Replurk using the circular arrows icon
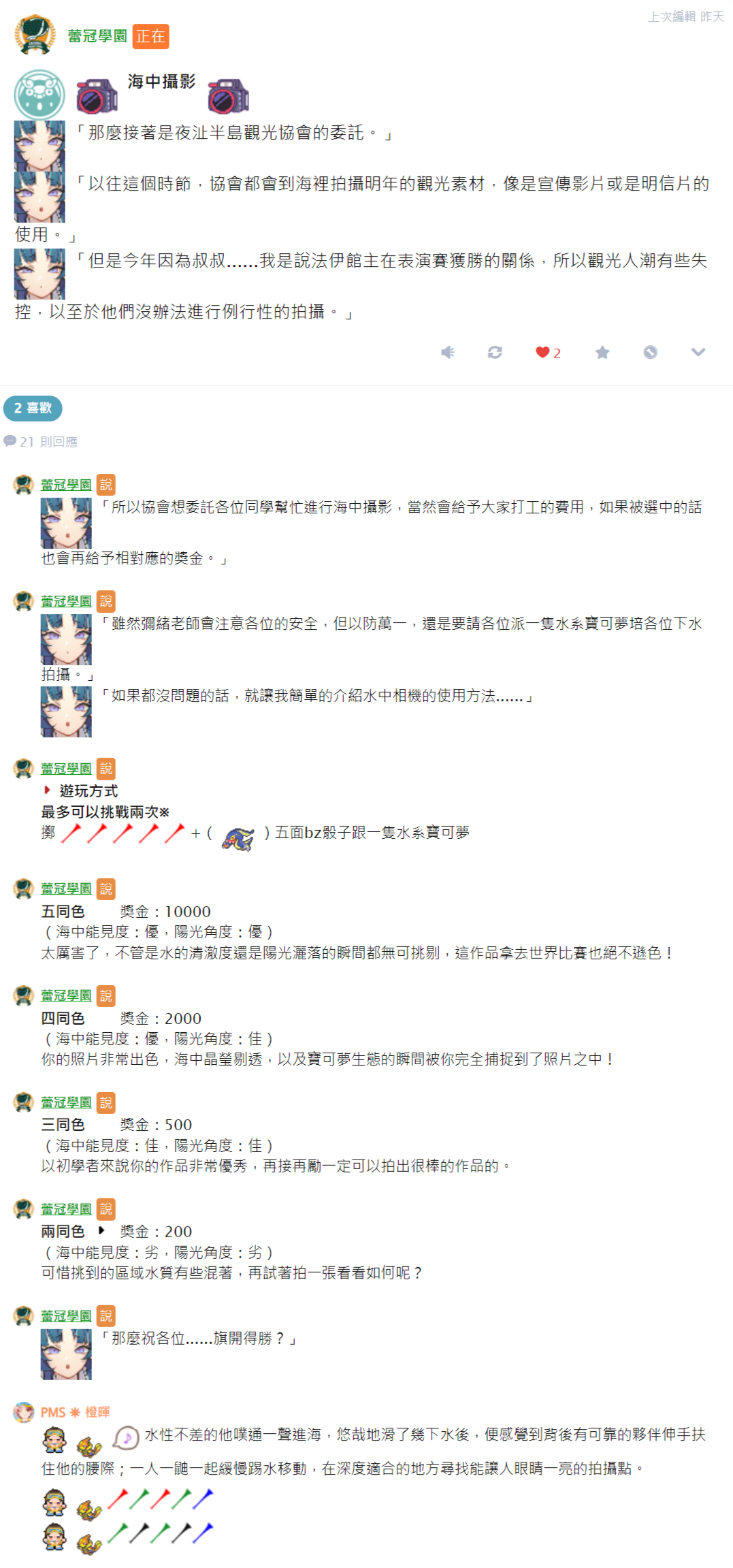The image size is (733, 1568). [x=495, y=352]
